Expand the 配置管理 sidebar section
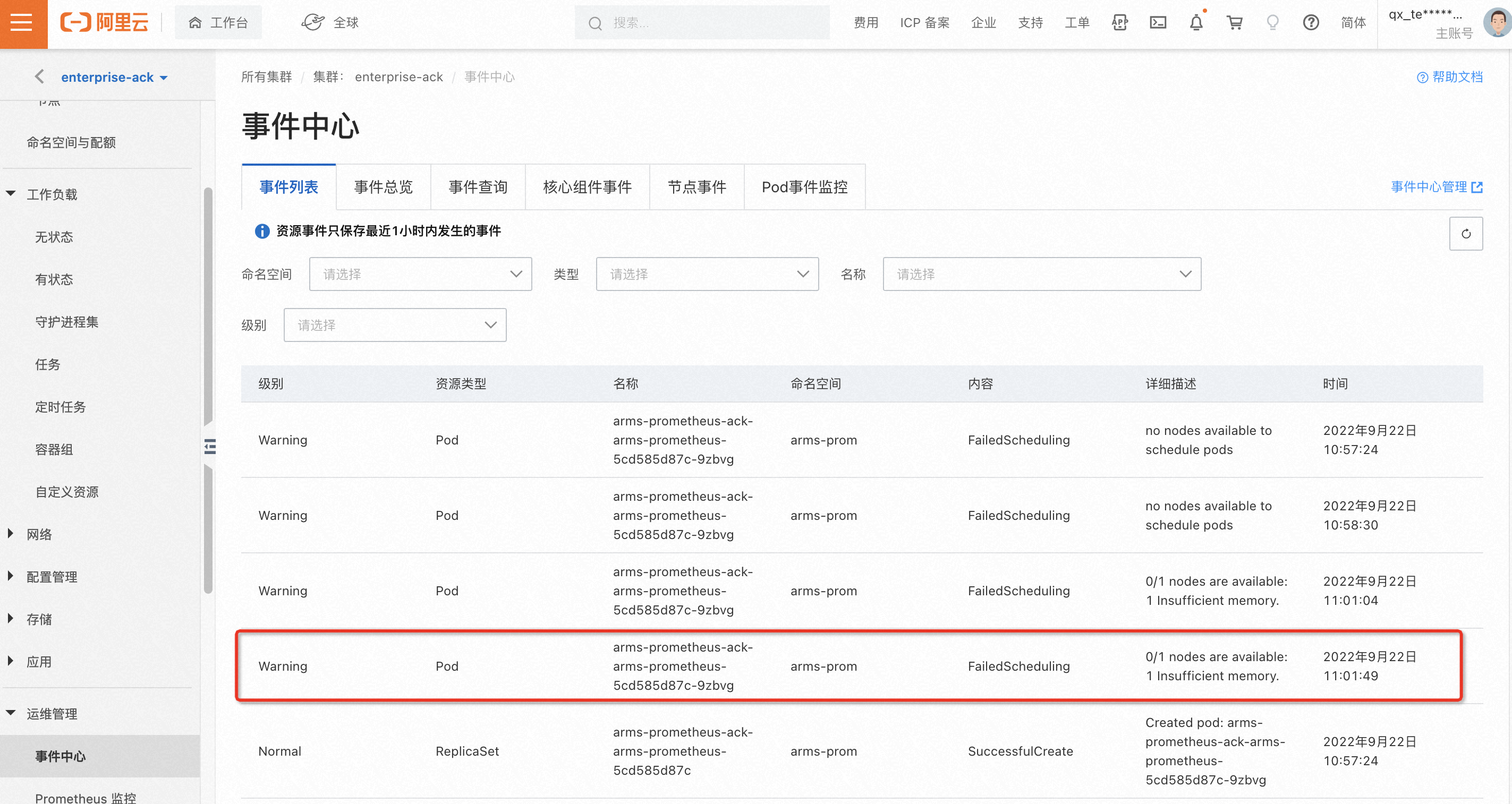 [x=11, y=576]
